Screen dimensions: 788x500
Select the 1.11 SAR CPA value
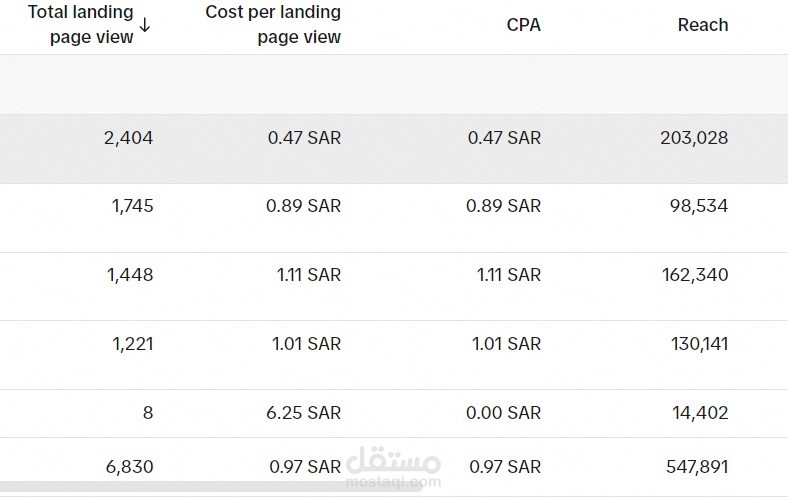coord(508,275)
